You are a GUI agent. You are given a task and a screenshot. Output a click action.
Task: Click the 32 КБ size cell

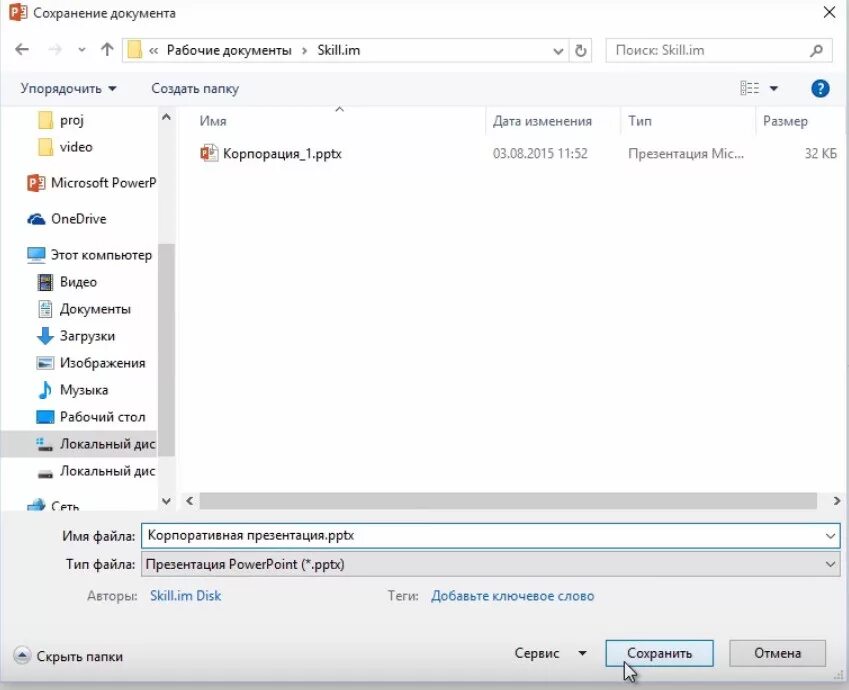(820, 154)
